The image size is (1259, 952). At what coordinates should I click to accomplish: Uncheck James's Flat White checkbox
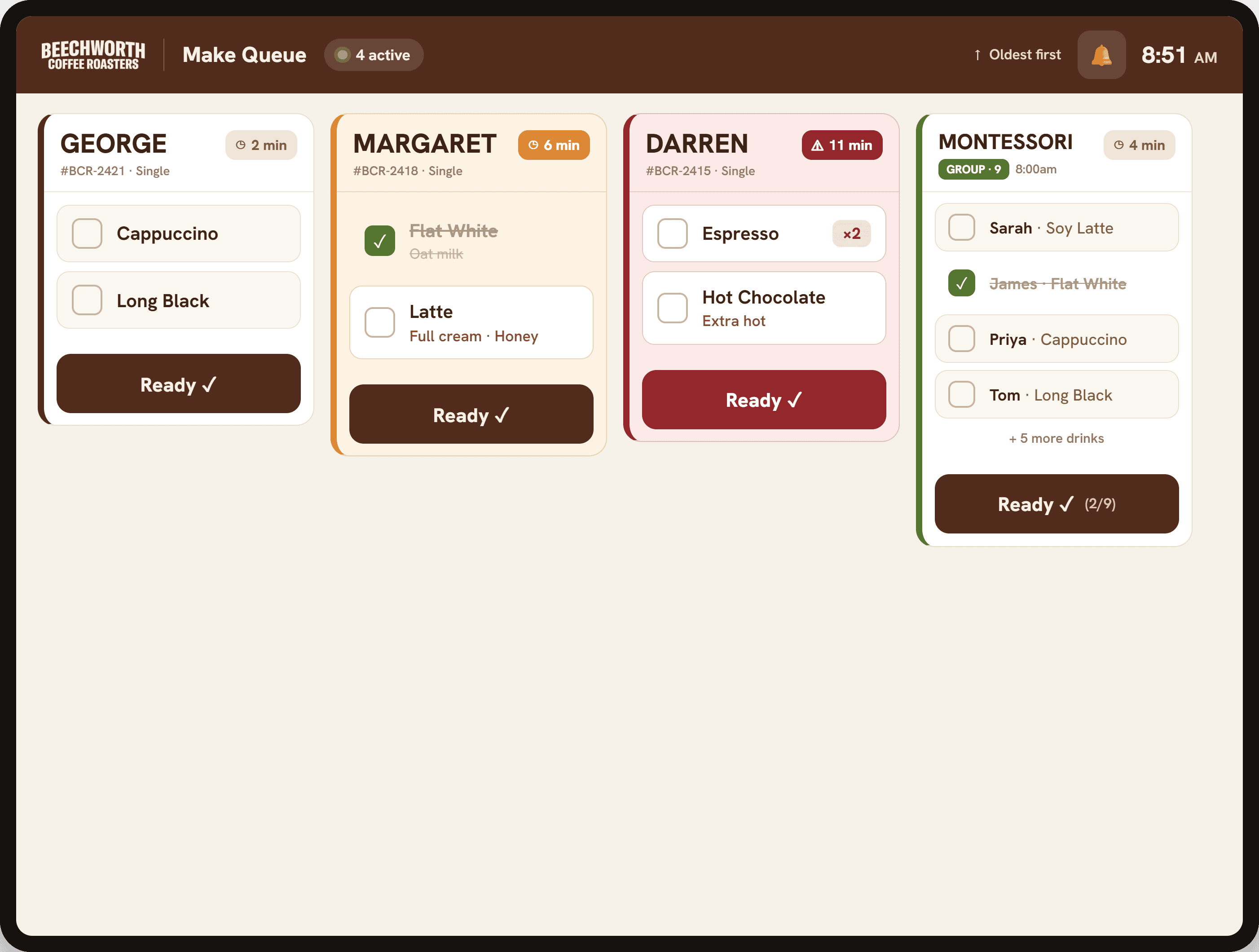point(961,283)
